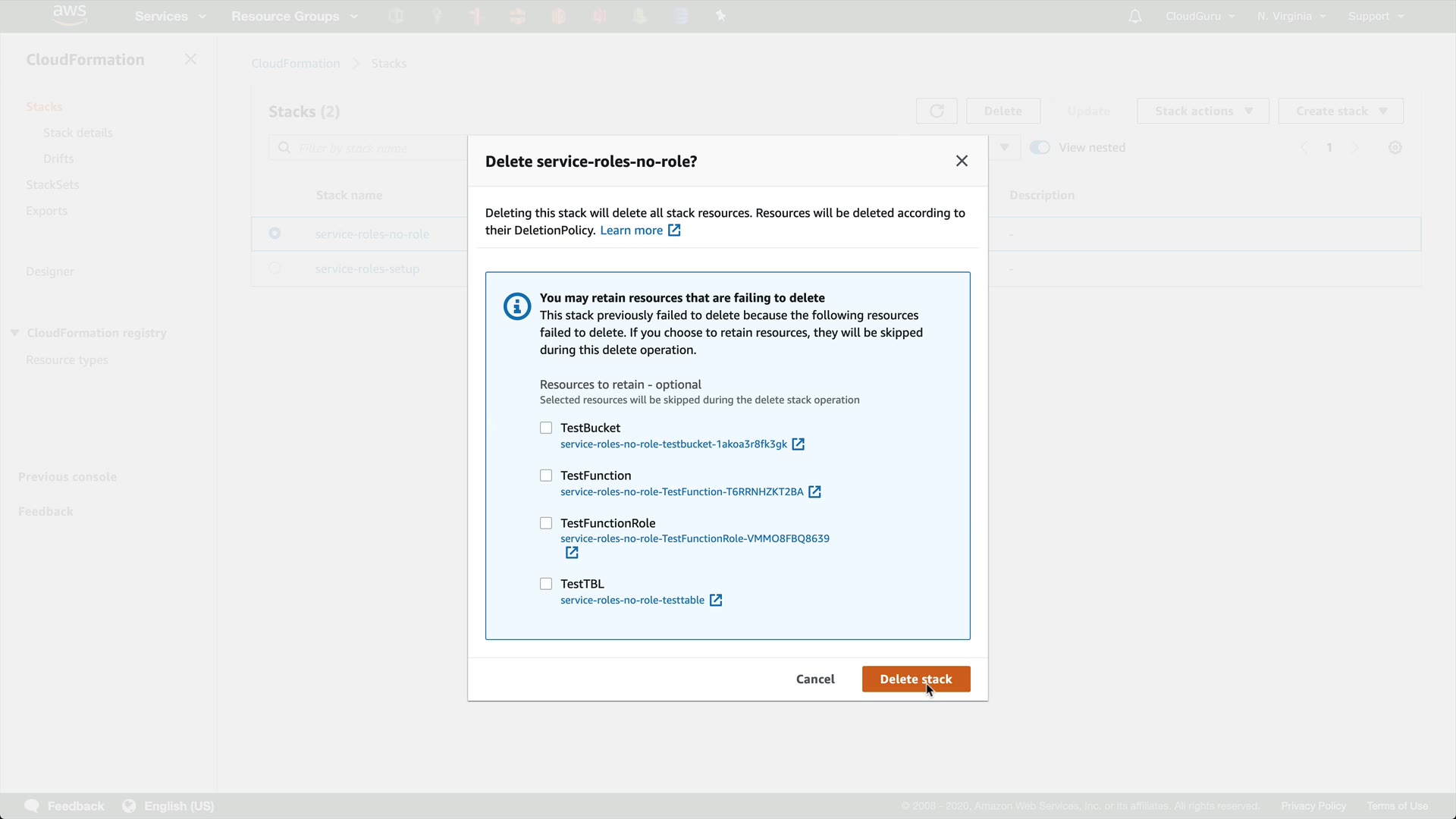
Task: Confirm with Delete stack button
Action: (915, 679)
